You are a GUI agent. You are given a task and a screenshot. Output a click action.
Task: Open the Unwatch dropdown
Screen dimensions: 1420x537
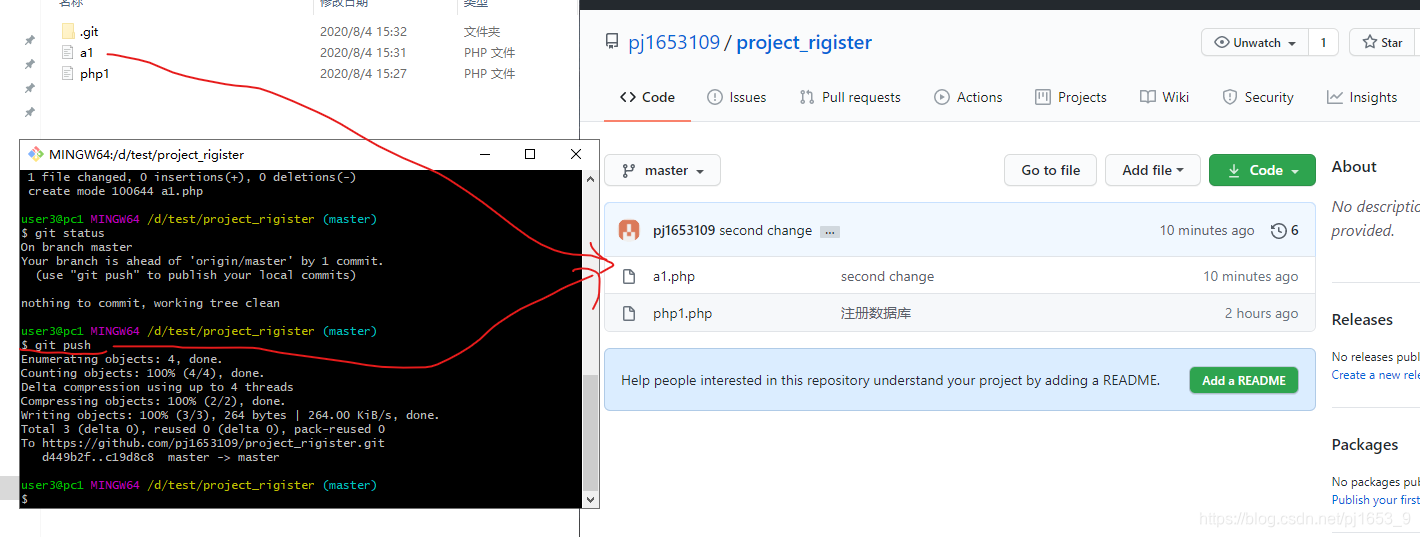1255,42
